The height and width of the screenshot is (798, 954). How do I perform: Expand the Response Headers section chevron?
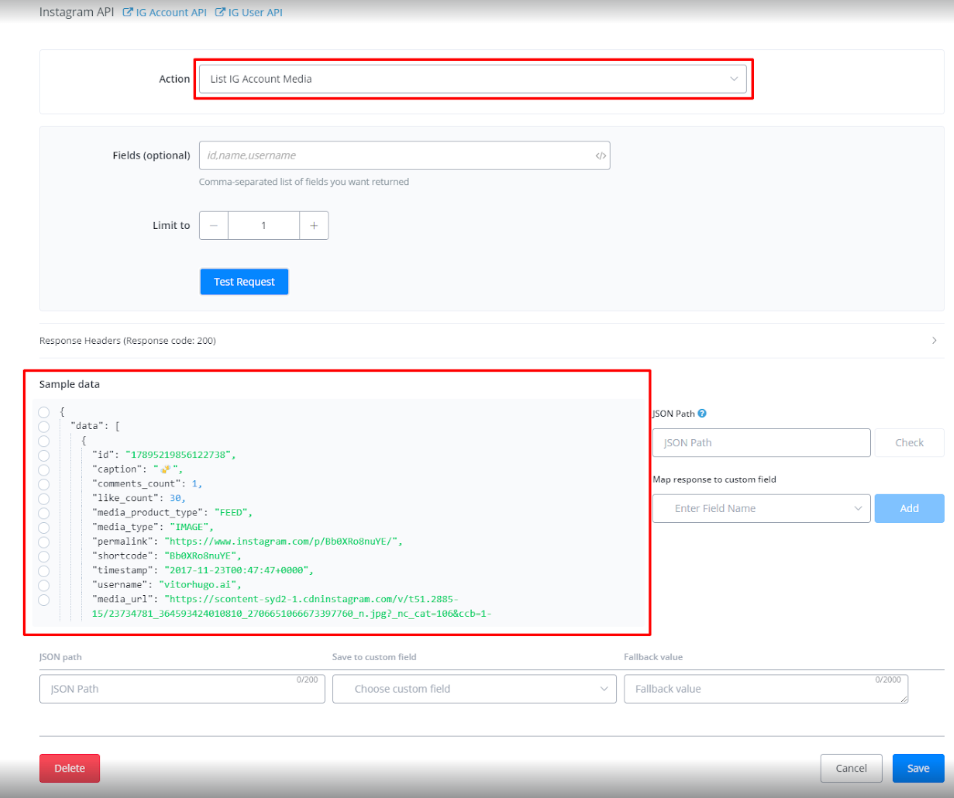point(934,341)
